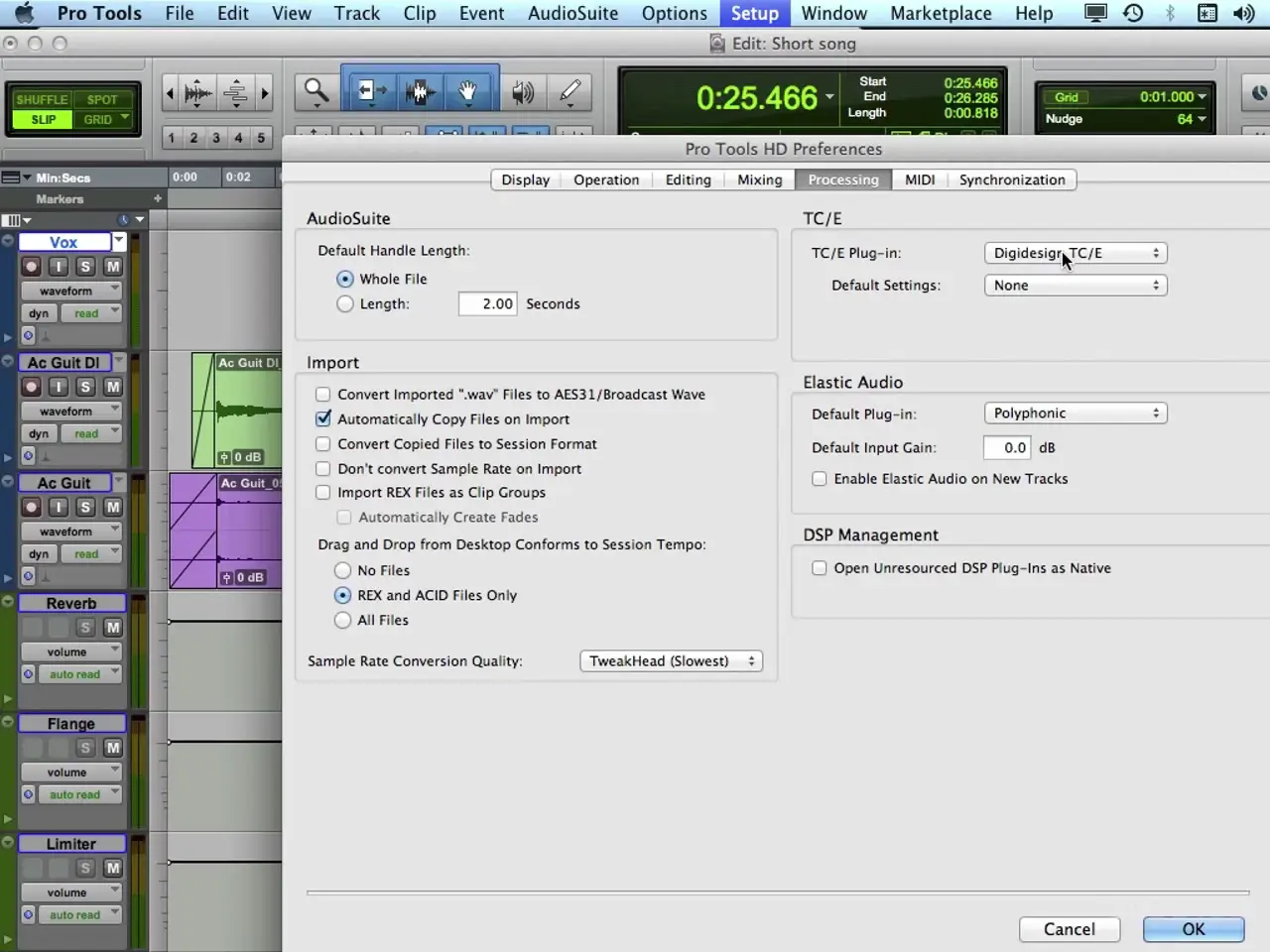Switch to the Operation tab
The image size is (1270, 952).
point(606,179)
